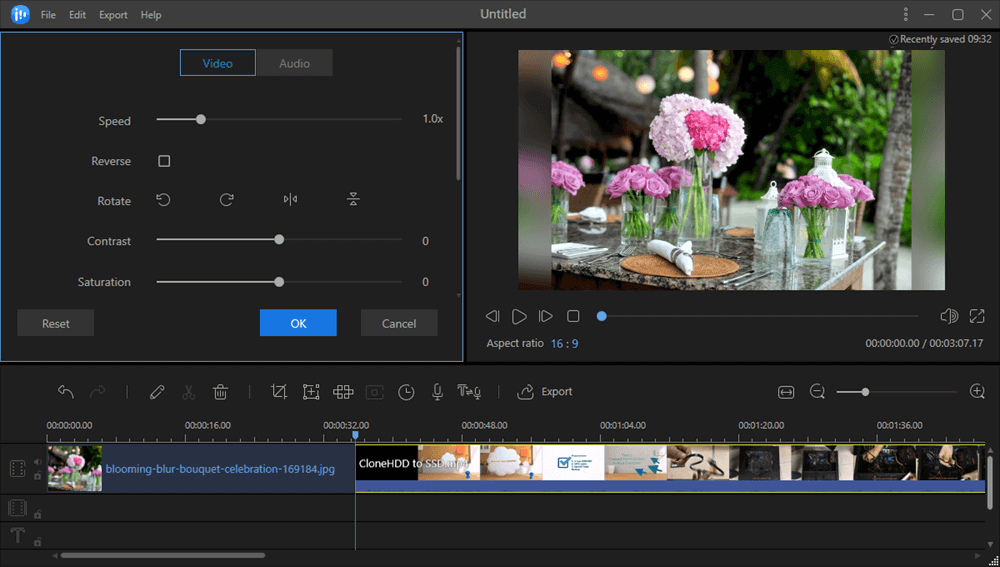Click the Undo arrow in timeline toolbar
The width and height of the screenshot is (1000, 567).
point(66,392)
